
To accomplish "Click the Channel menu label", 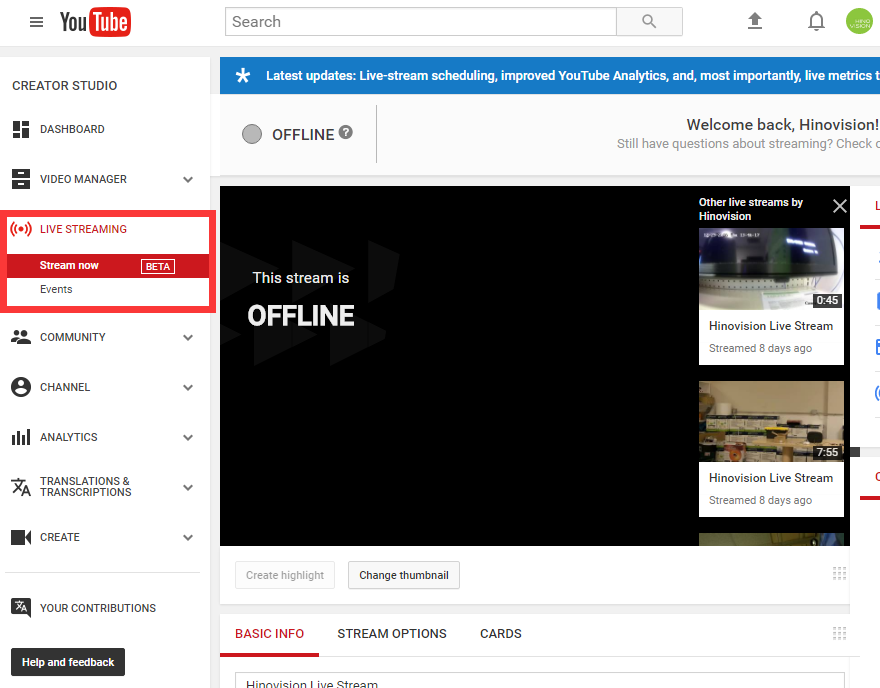I will (x=65, y=387).
